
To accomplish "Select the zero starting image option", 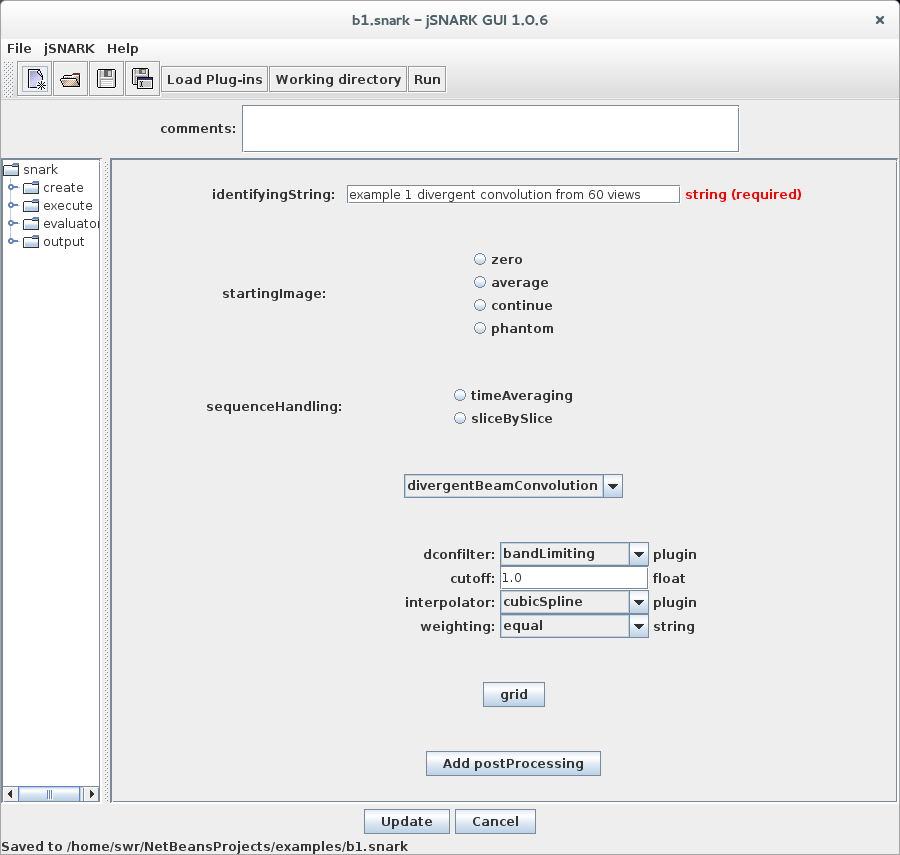I will click(480, 259).
